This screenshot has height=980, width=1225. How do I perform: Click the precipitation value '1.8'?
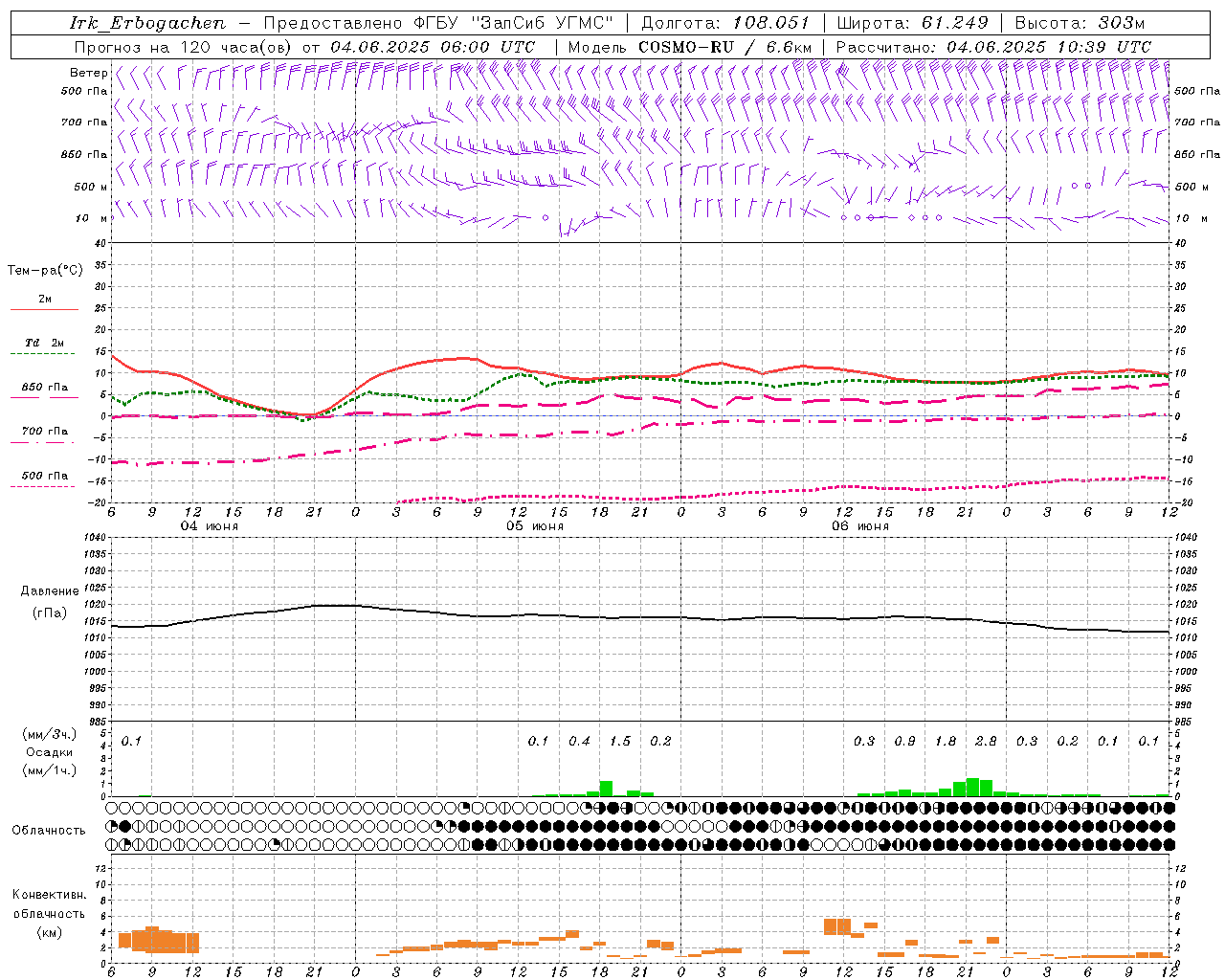(946, 741)
